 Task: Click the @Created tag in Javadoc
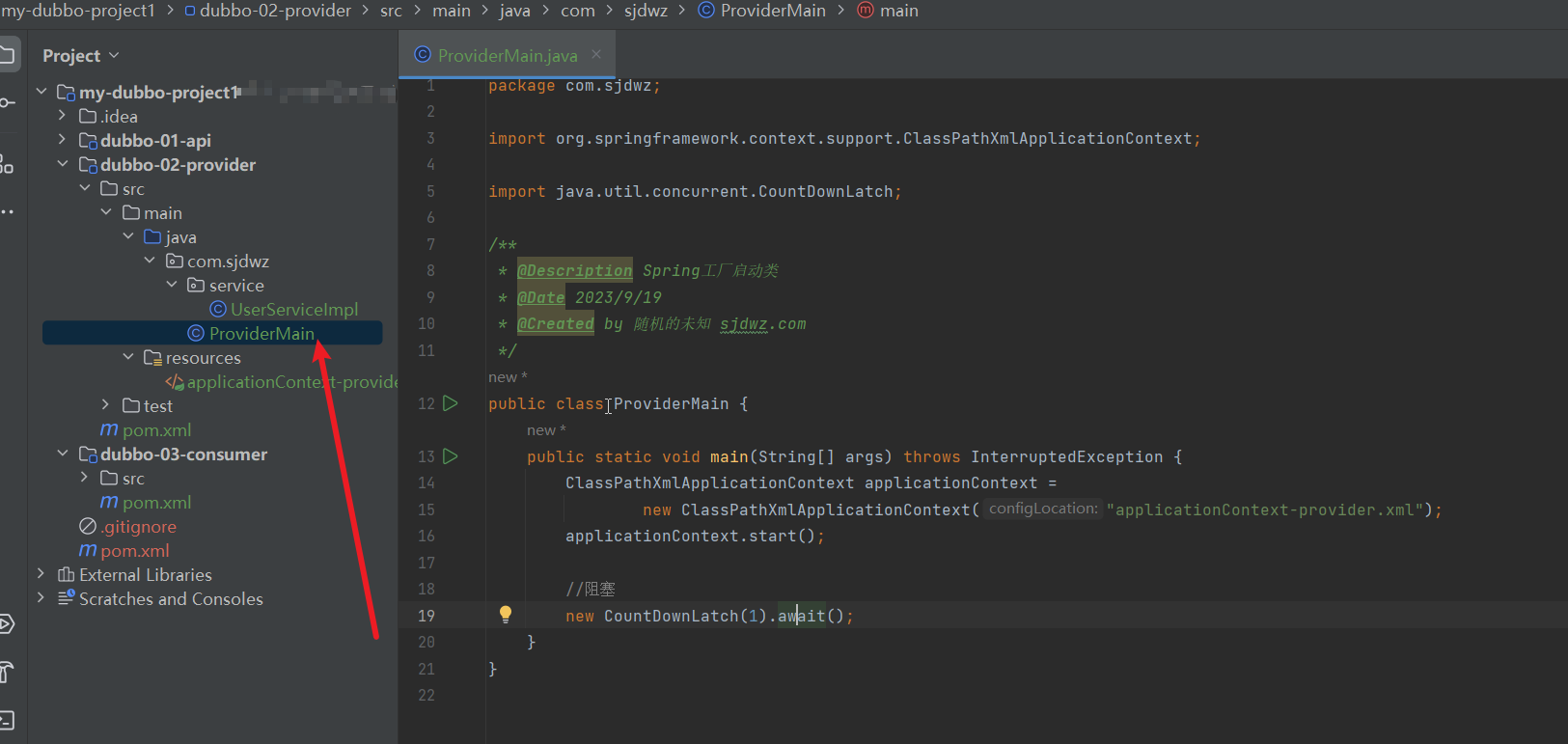[556, 324]
